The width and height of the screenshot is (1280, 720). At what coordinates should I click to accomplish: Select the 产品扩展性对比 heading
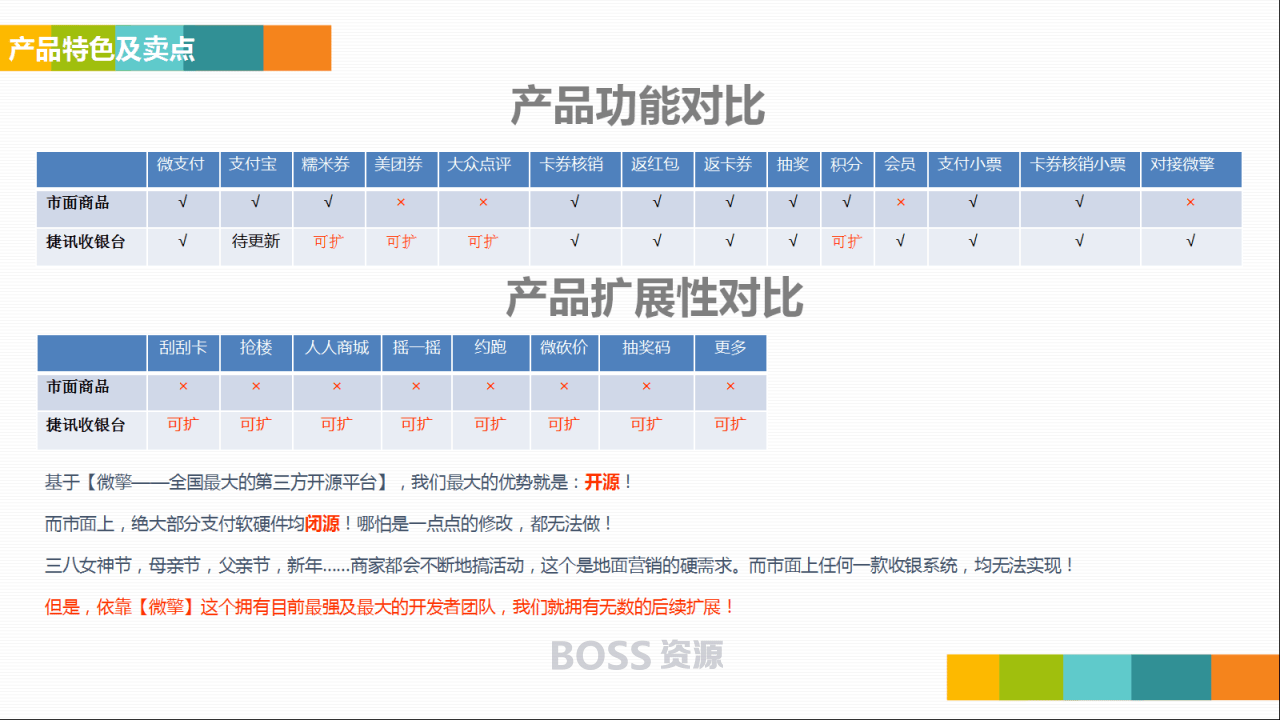(x=654, y=298)
